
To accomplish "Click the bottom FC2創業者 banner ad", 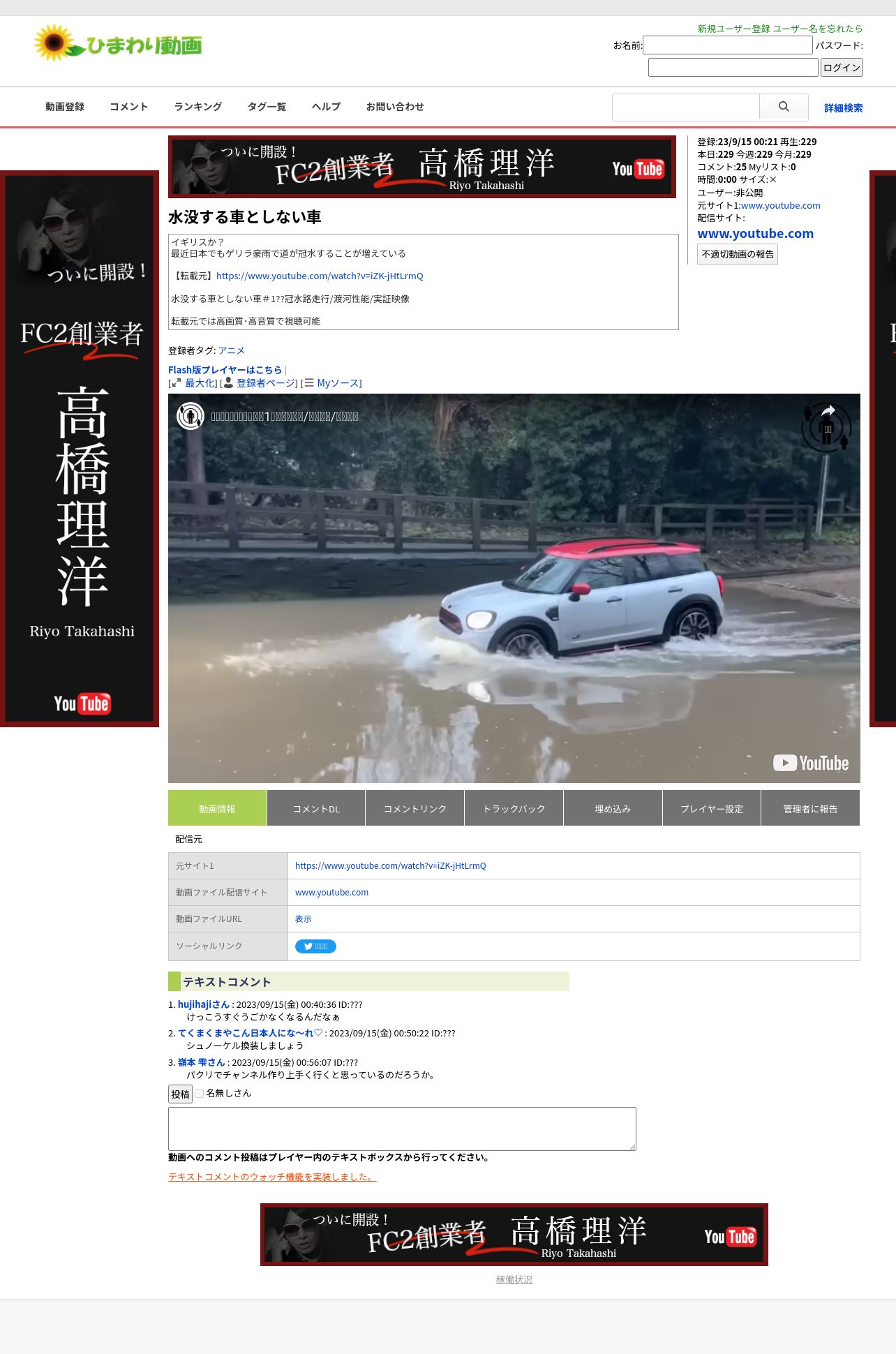I will pos(514,1235).
